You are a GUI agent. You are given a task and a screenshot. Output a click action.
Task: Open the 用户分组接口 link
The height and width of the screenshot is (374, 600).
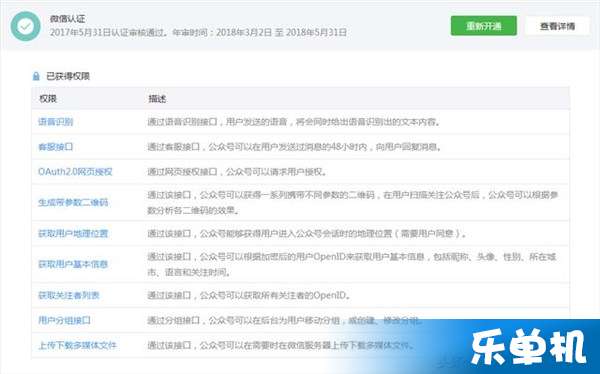pos(64,320)
